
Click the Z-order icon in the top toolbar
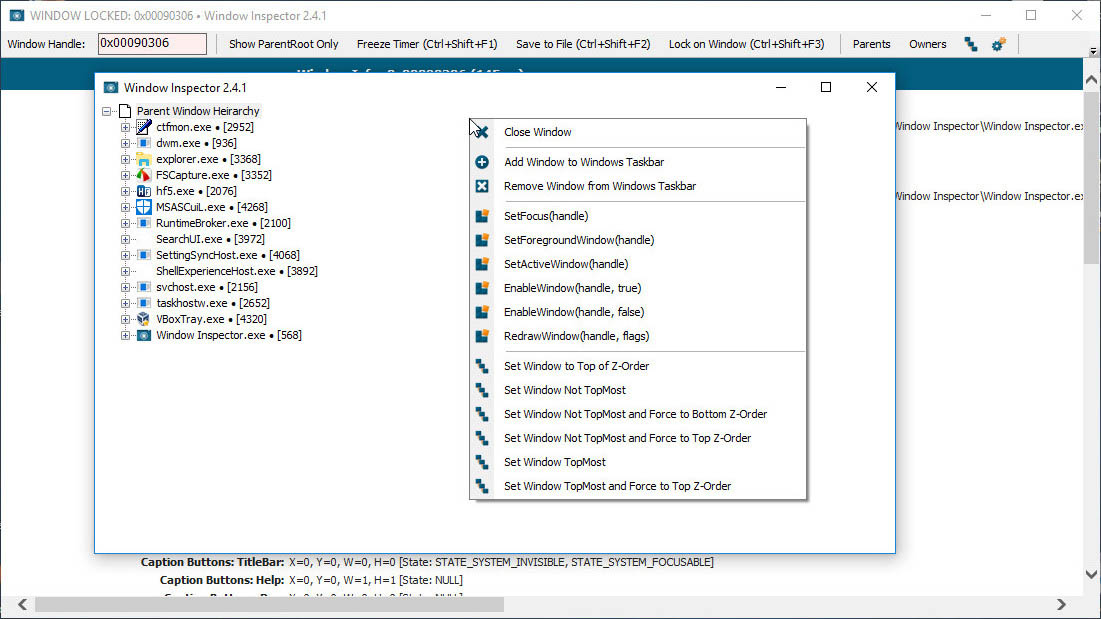[971, 44]
